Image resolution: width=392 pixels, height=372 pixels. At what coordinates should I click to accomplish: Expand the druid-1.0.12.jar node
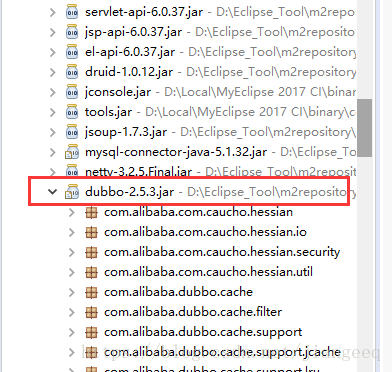coord(53,72)
